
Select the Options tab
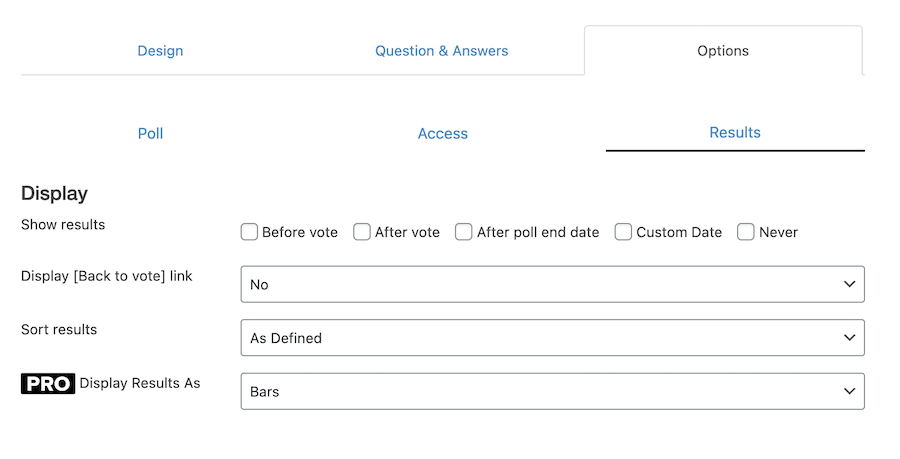coord(723,50)
